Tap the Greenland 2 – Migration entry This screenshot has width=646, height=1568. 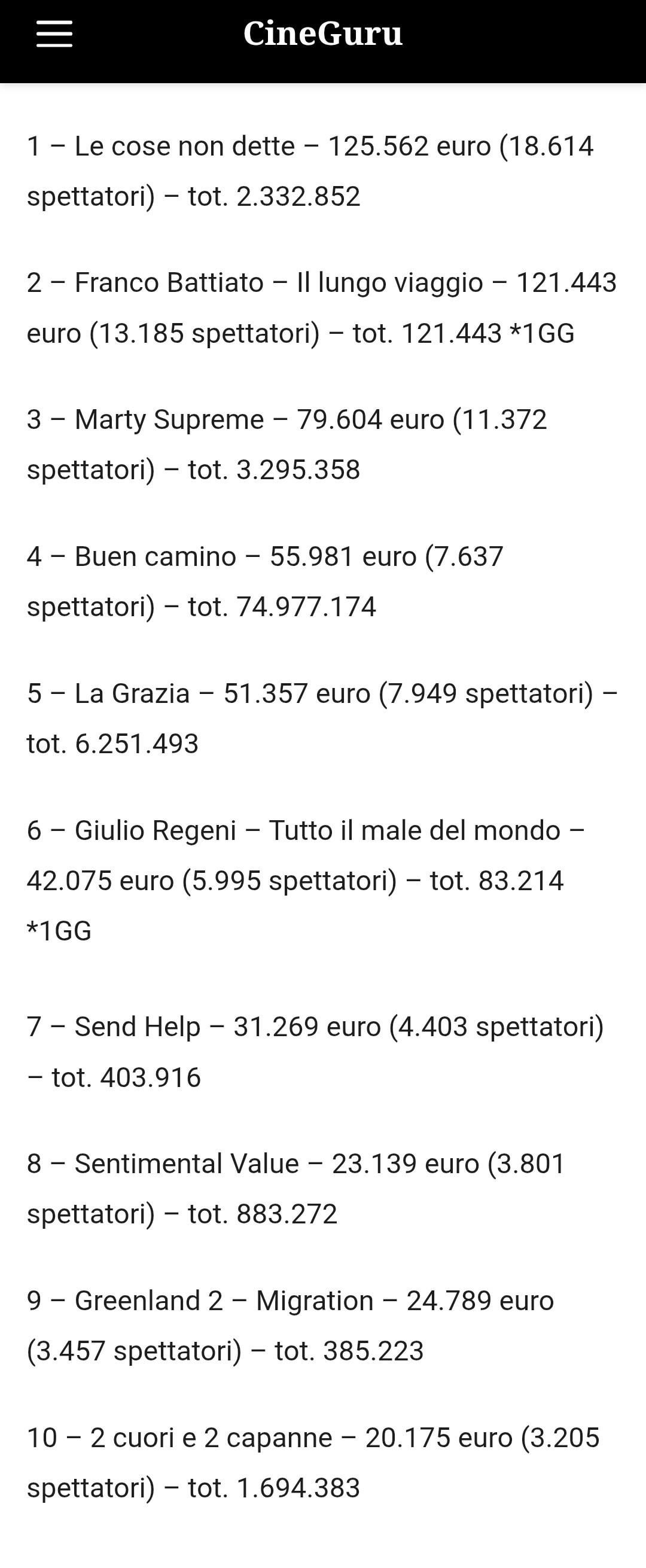point(224,1301)
